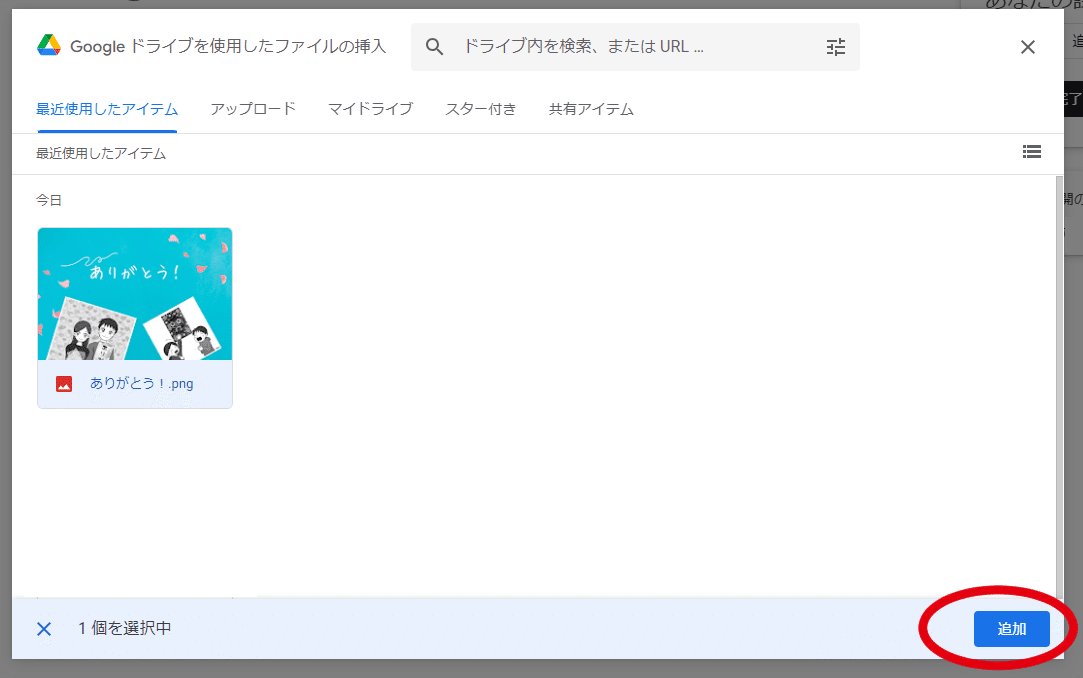Go to the 共有アイテム tab
Viewport: 1083px width, 678px height.
[x=591, y=109]
